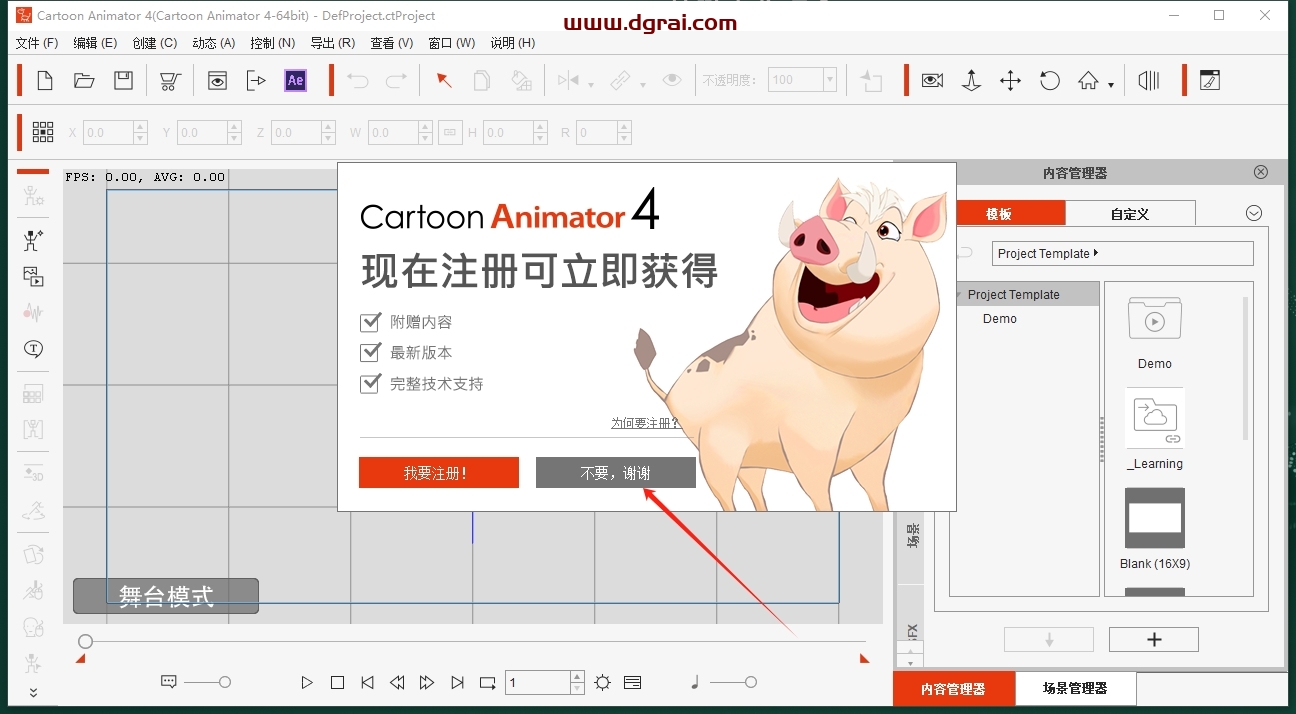Toggle the aspect ratio lock between W and H

450,132
